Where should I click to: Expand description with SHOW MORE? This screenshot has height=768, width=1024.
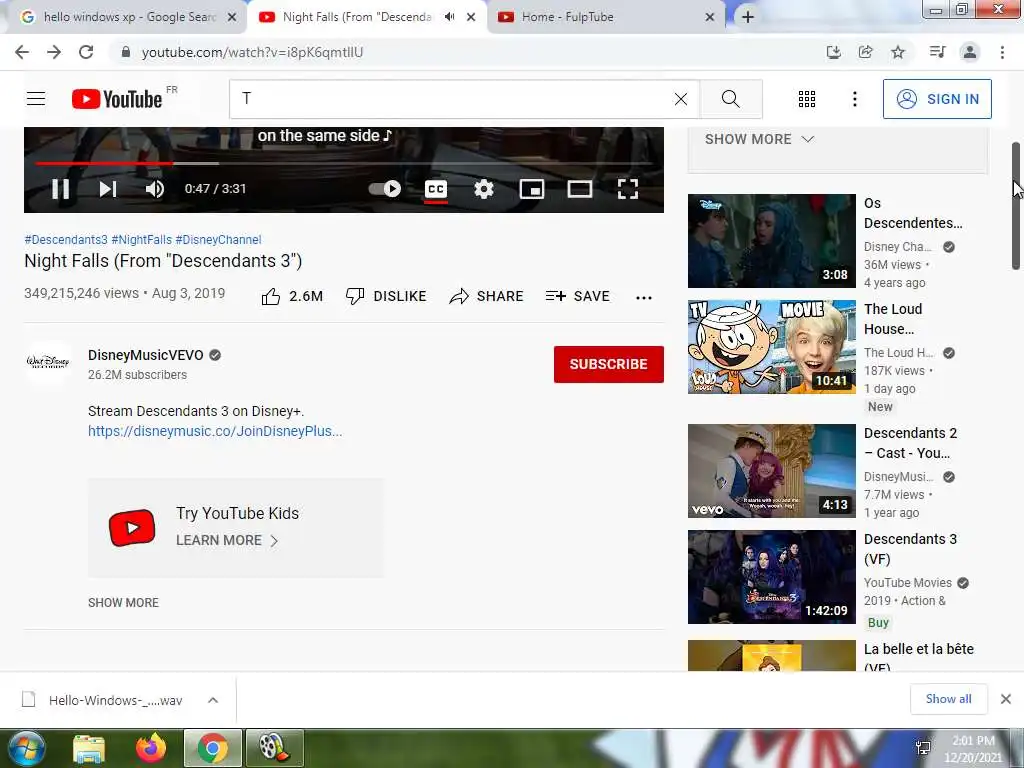click(123, 603)
